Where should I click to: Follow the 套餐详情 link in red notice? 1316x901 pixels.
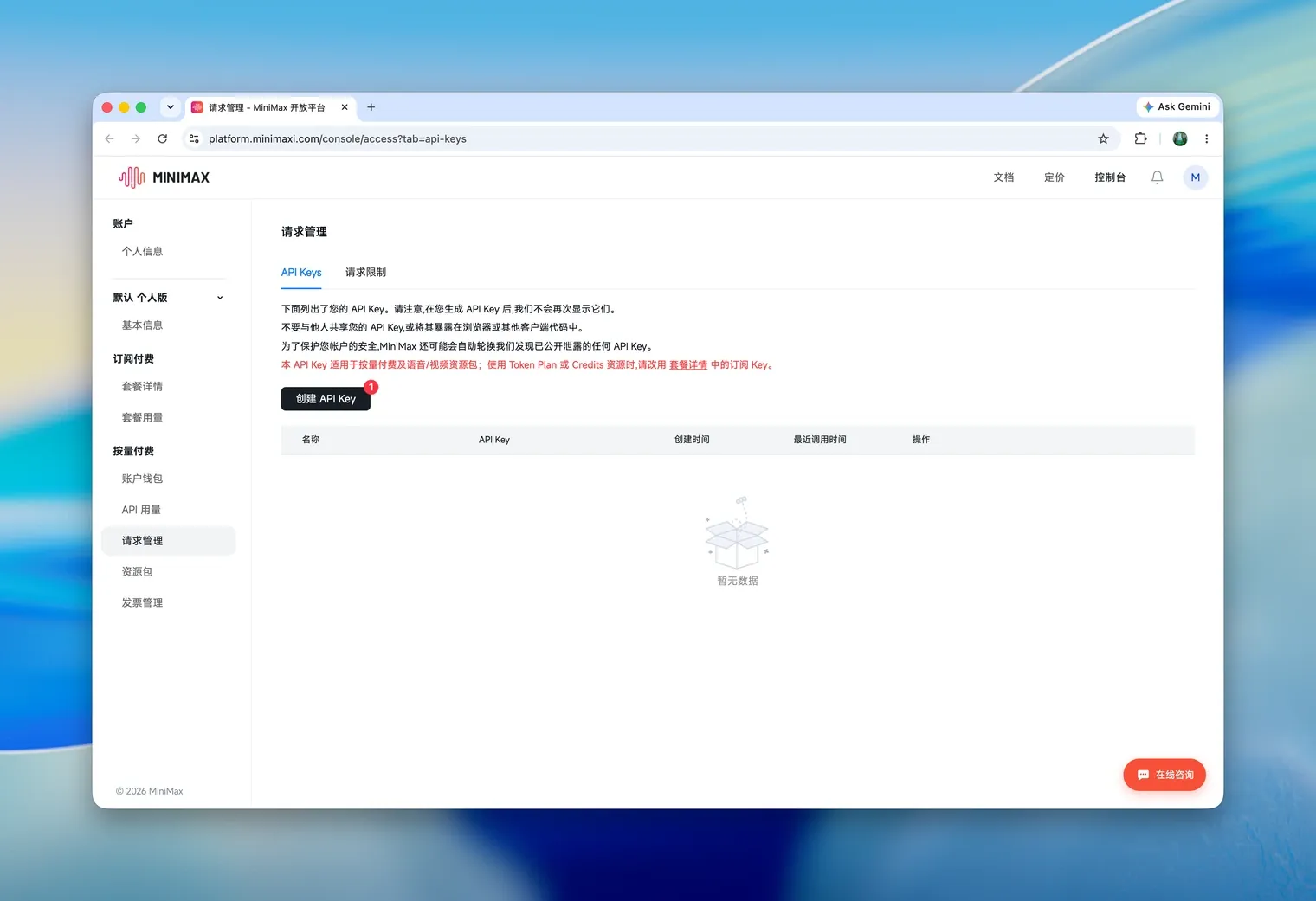click(x=688, y=365)
